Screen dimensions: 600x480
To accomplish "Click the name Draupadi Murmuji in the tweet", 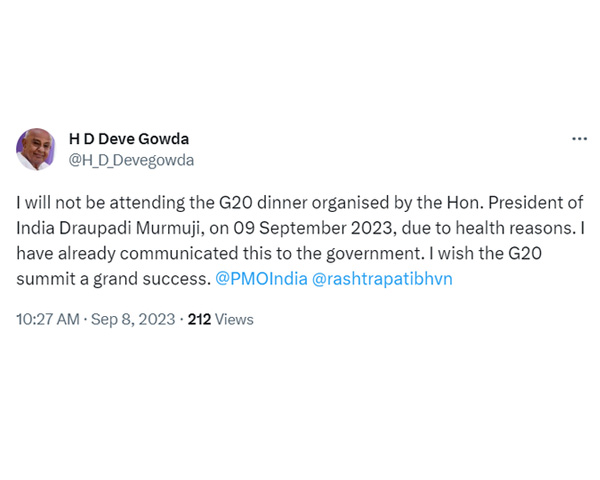I will click(130, 228).
